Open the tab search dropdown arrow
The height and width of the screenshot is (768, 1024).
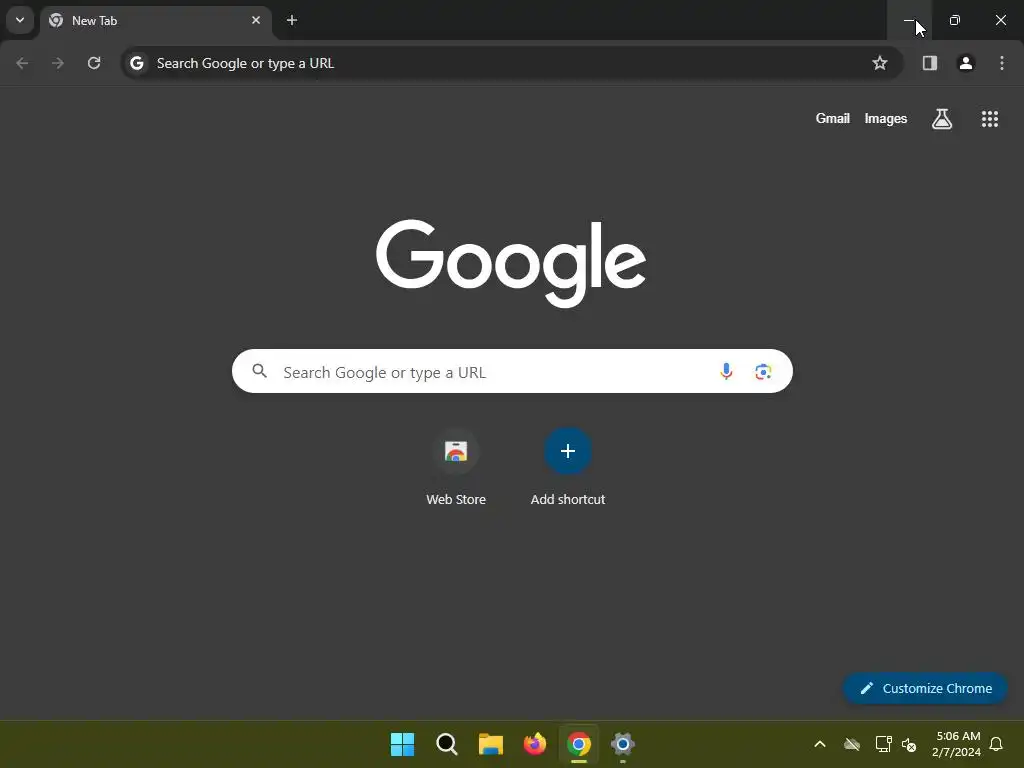[20, 20]
